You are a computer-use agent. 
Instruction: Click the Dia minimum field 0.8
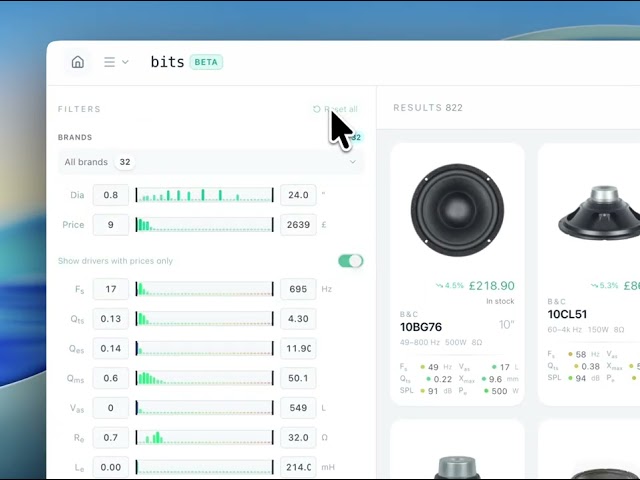tap(111, 195)
